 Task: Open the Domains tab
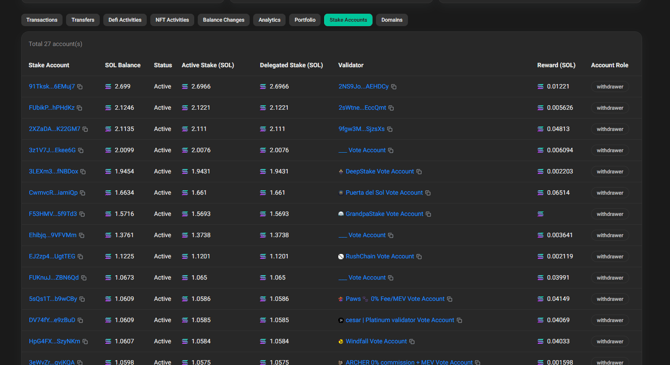(392, 20)
